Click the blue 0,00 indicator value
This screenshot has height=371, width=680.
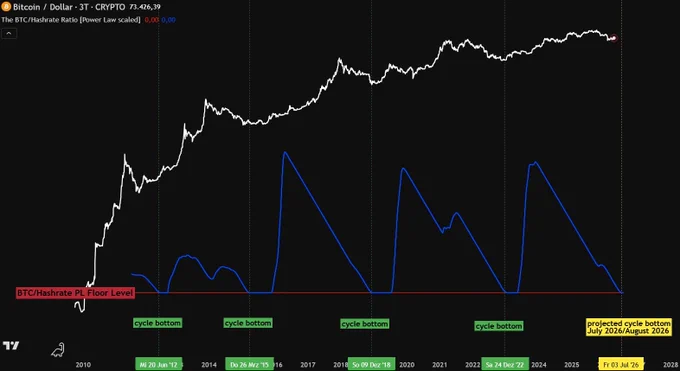[x=168, y=20]
